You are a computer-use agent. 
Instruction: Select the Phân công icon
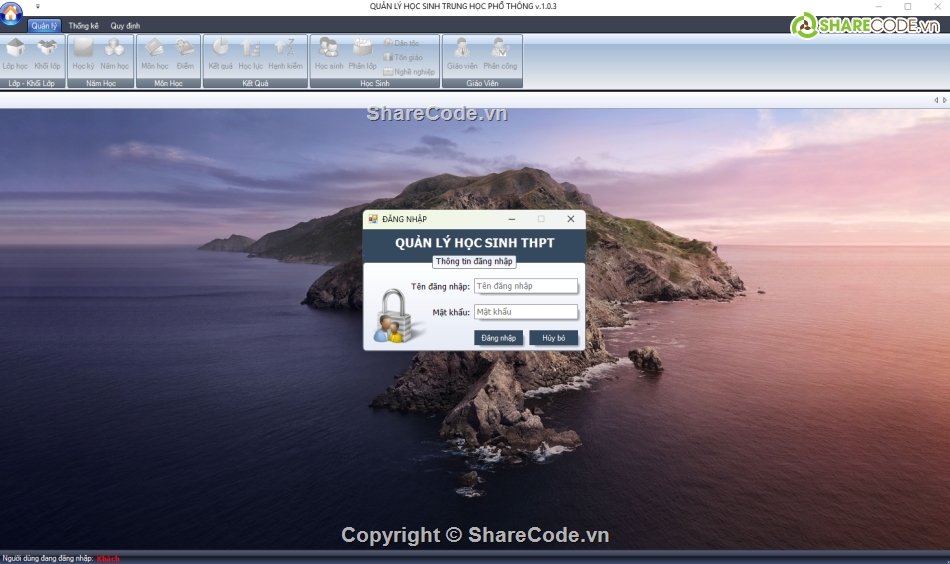tap(500, 53)
